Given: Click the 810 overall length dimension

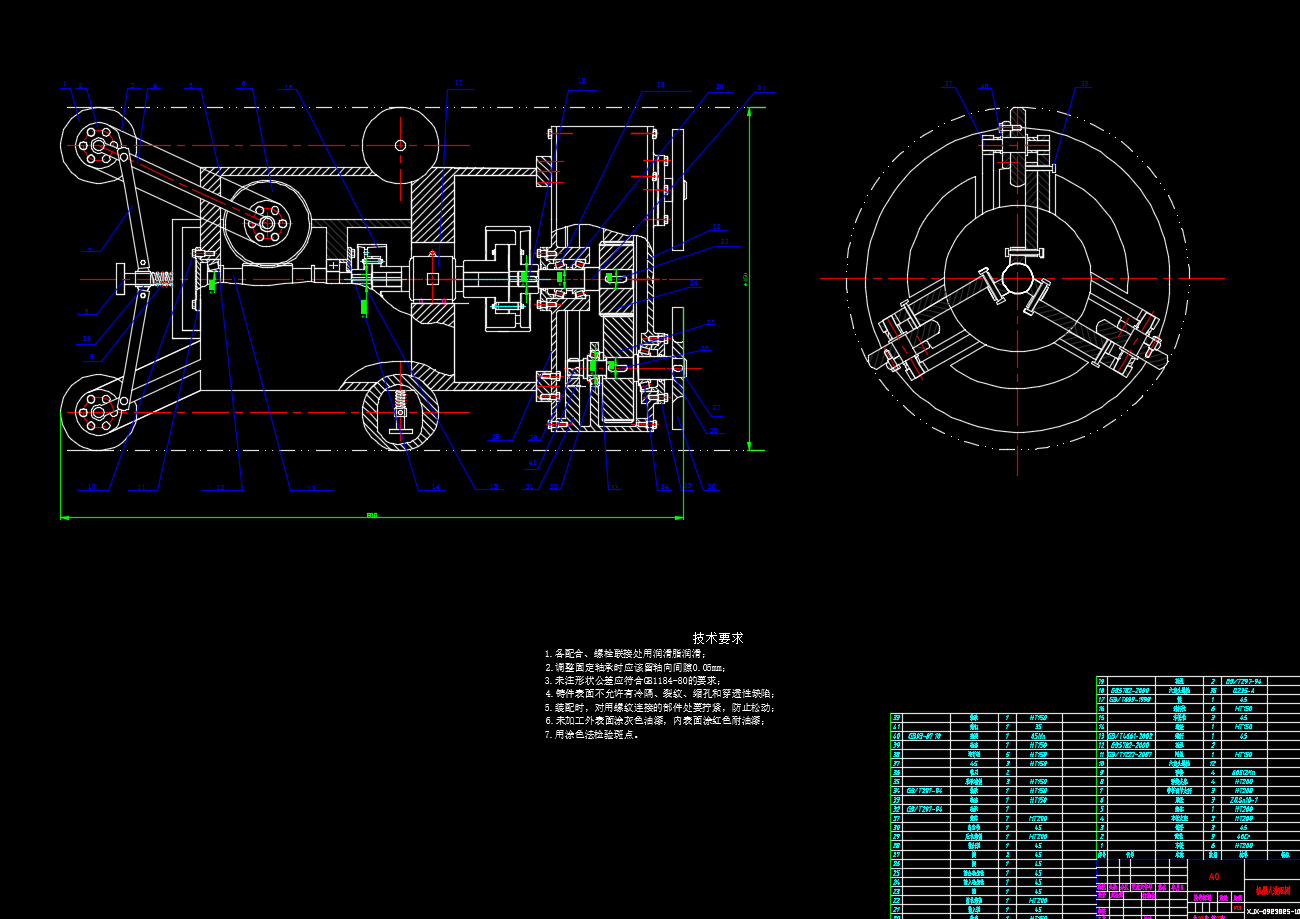Looking at the screenshot, I should pyautogui.click(x=372, y=515).
